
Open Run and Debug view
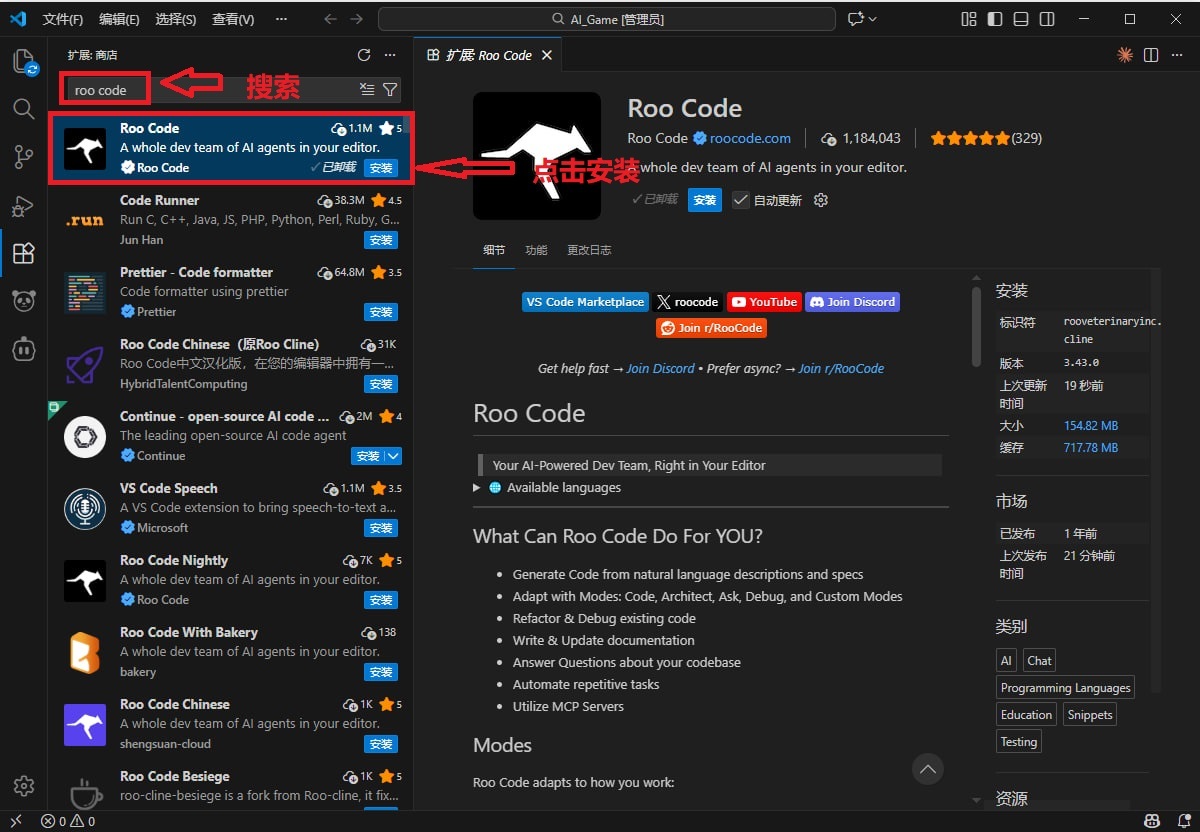pyautogui.click(x=23, y=205)
